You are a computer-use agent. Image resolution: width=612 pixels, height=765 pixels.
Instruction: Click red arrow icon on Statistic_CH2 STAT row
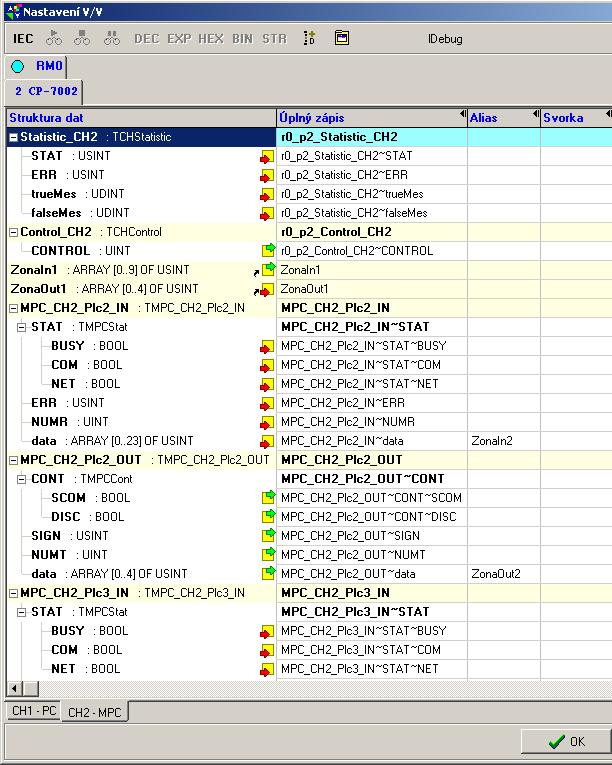[x=266, y=157]
